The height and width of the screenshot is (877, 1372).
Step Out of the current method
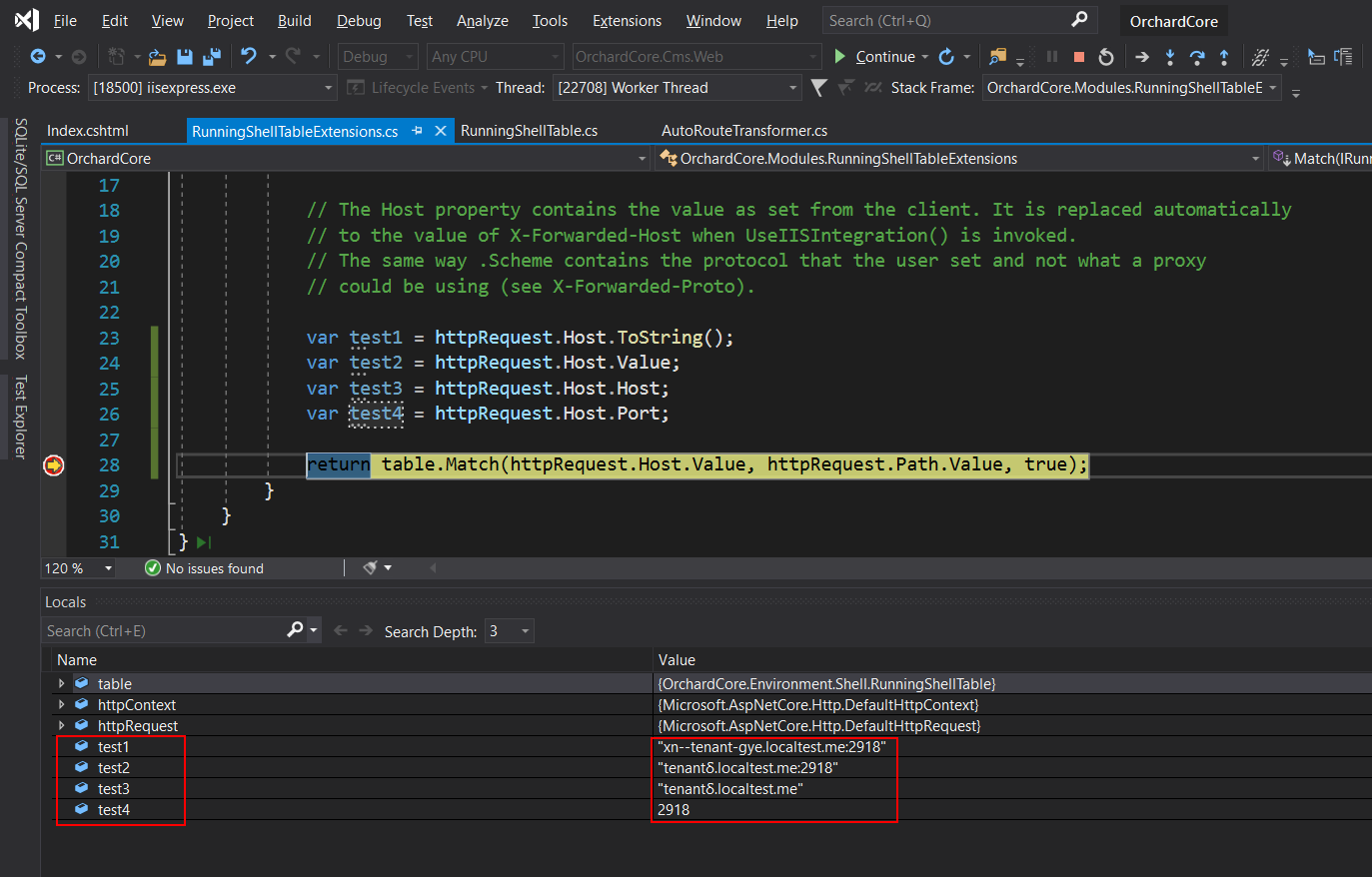pos(1223,57)
